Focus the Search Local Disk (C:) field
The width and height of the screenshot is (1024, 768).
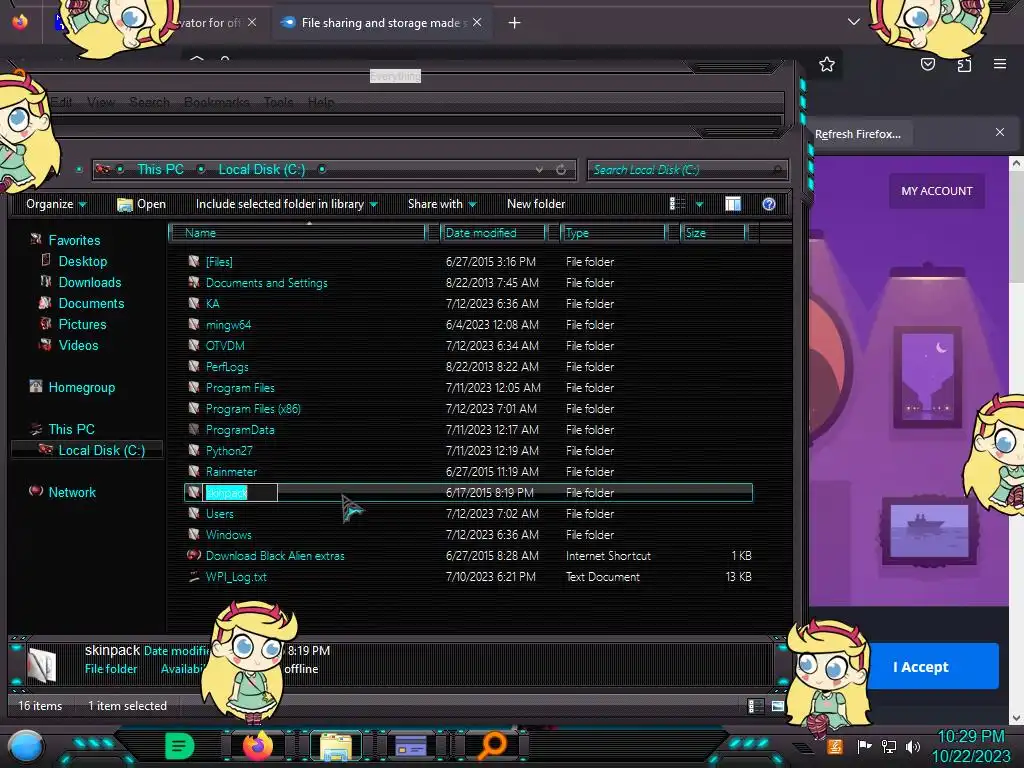[x=688, y=170]
